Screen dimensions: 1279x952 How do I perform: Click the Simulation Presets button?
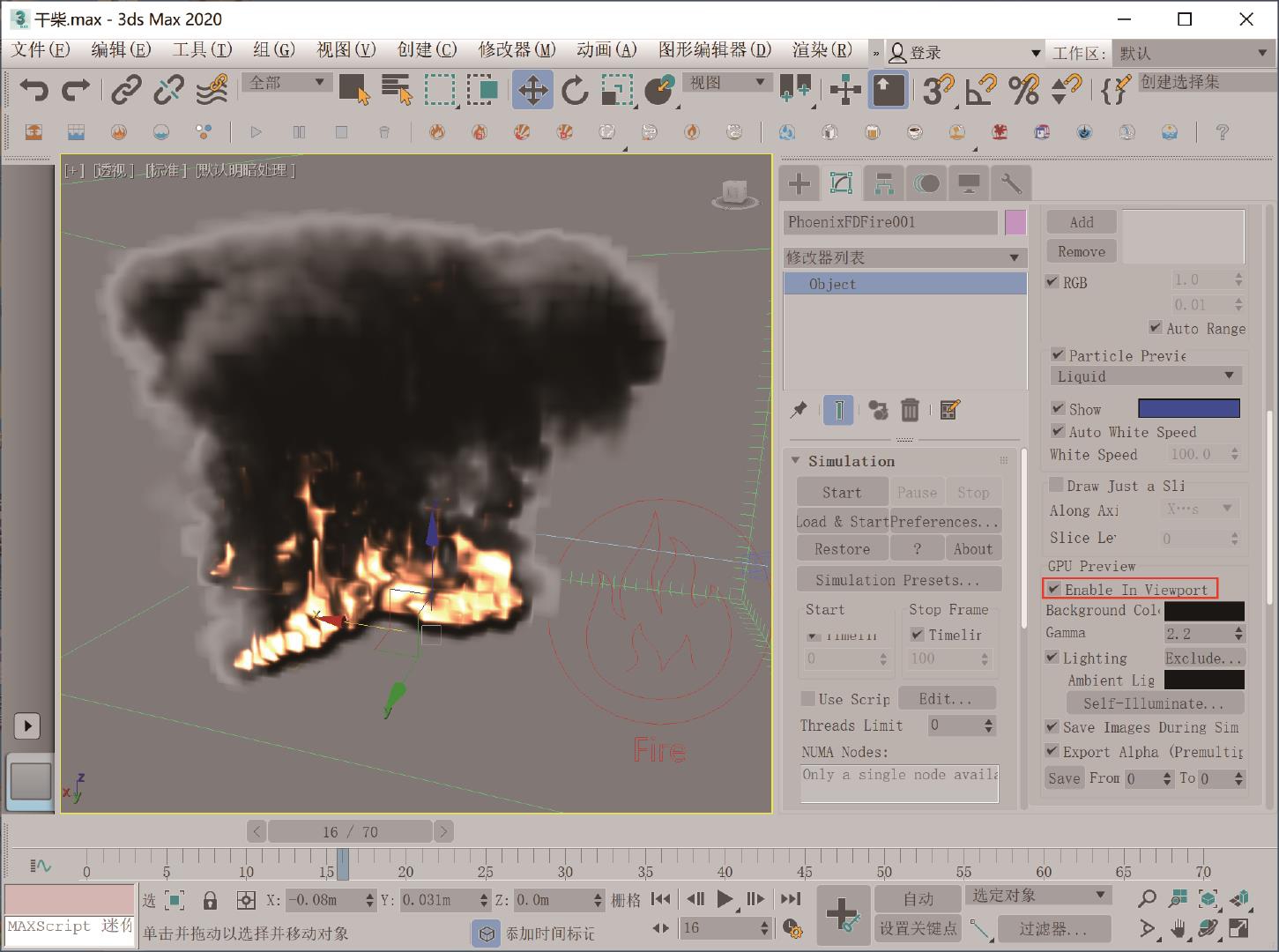tap(897, 580)
